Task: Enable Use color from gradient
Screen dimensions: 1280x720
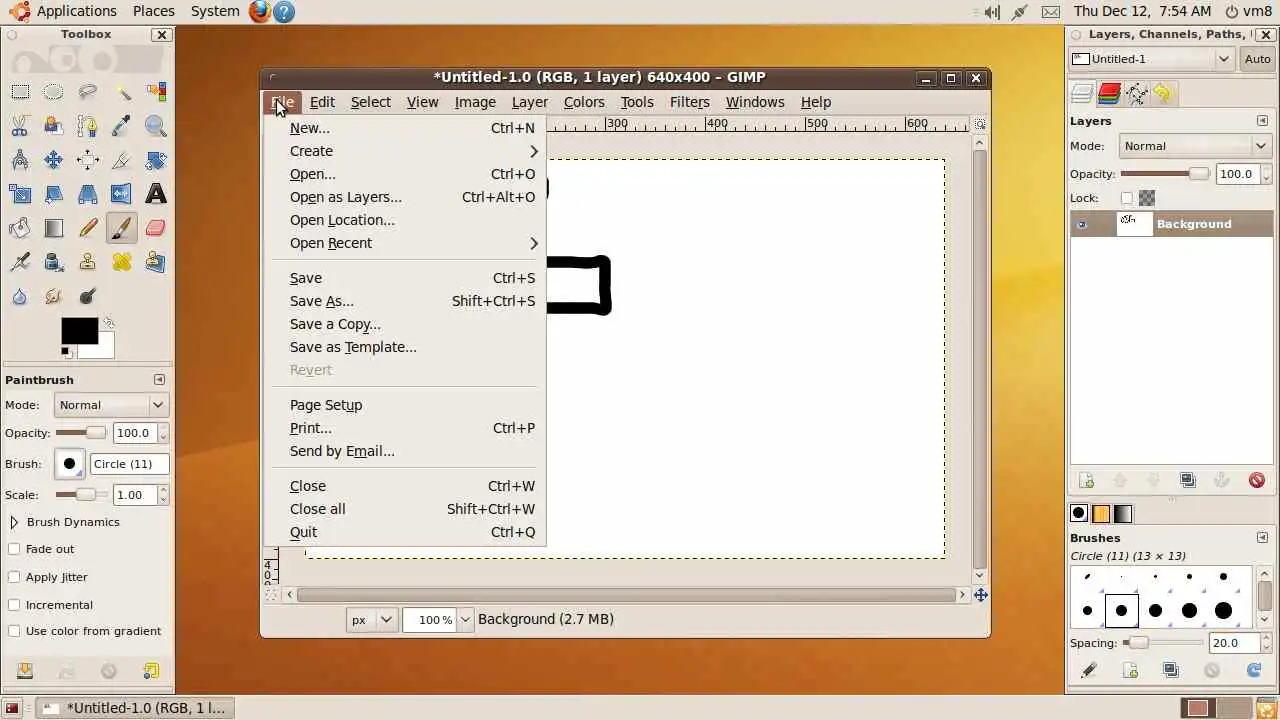Action: click(x=14, y=631)
